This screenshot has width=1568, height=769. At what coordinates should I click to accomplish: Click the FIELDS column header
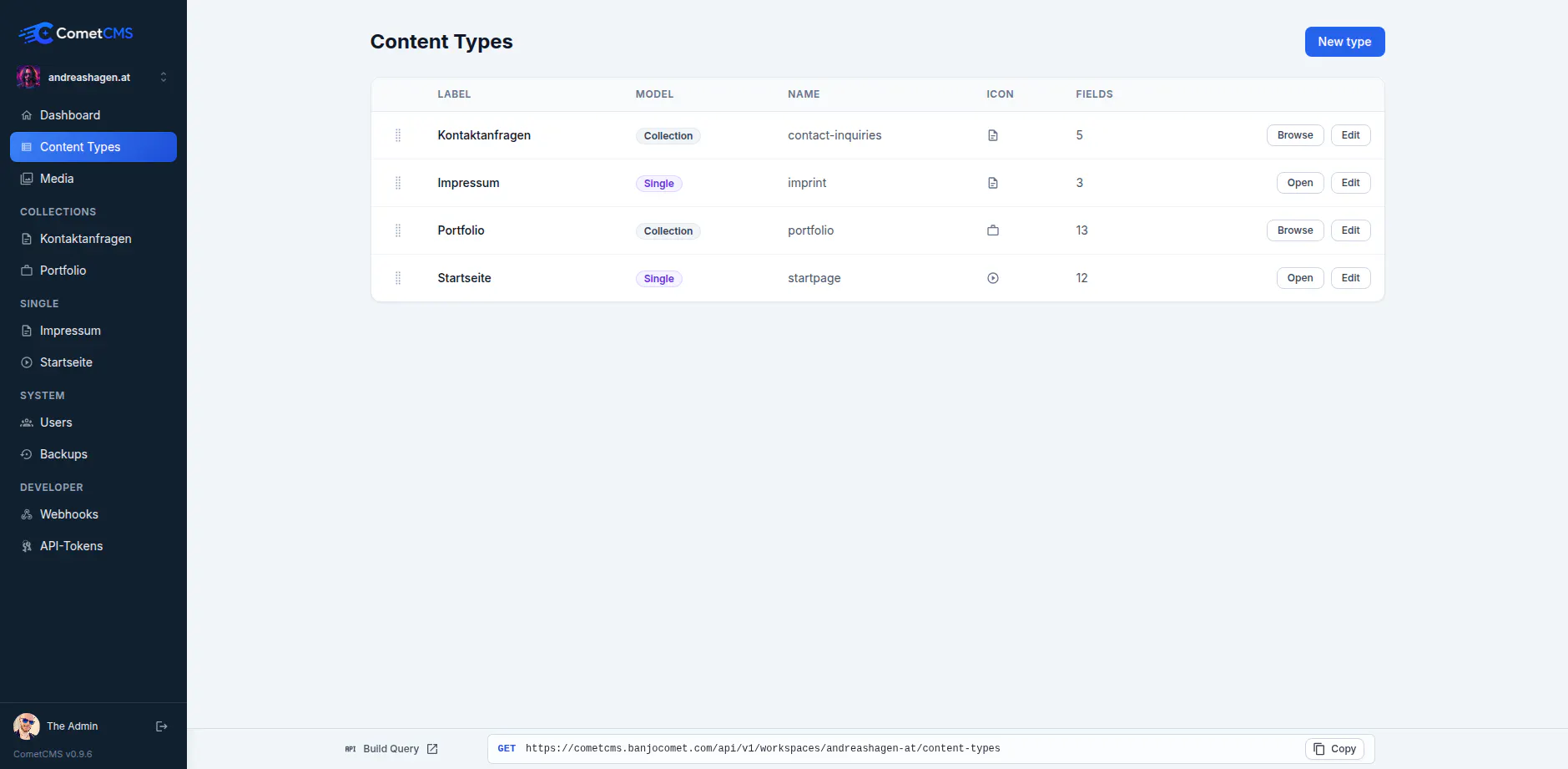tap(1094, 94)
